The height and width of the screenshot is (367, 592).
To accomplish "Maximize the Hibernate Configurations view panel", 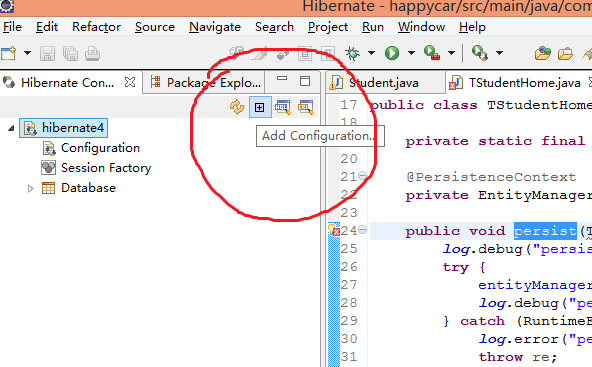I will (x=305, y=81).
